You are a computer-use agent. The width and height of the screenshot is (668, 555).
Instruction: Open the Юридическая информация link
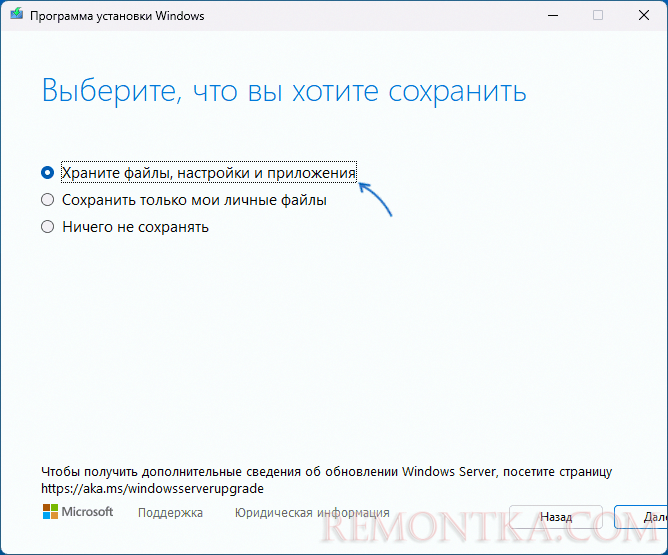coord(312,512)
